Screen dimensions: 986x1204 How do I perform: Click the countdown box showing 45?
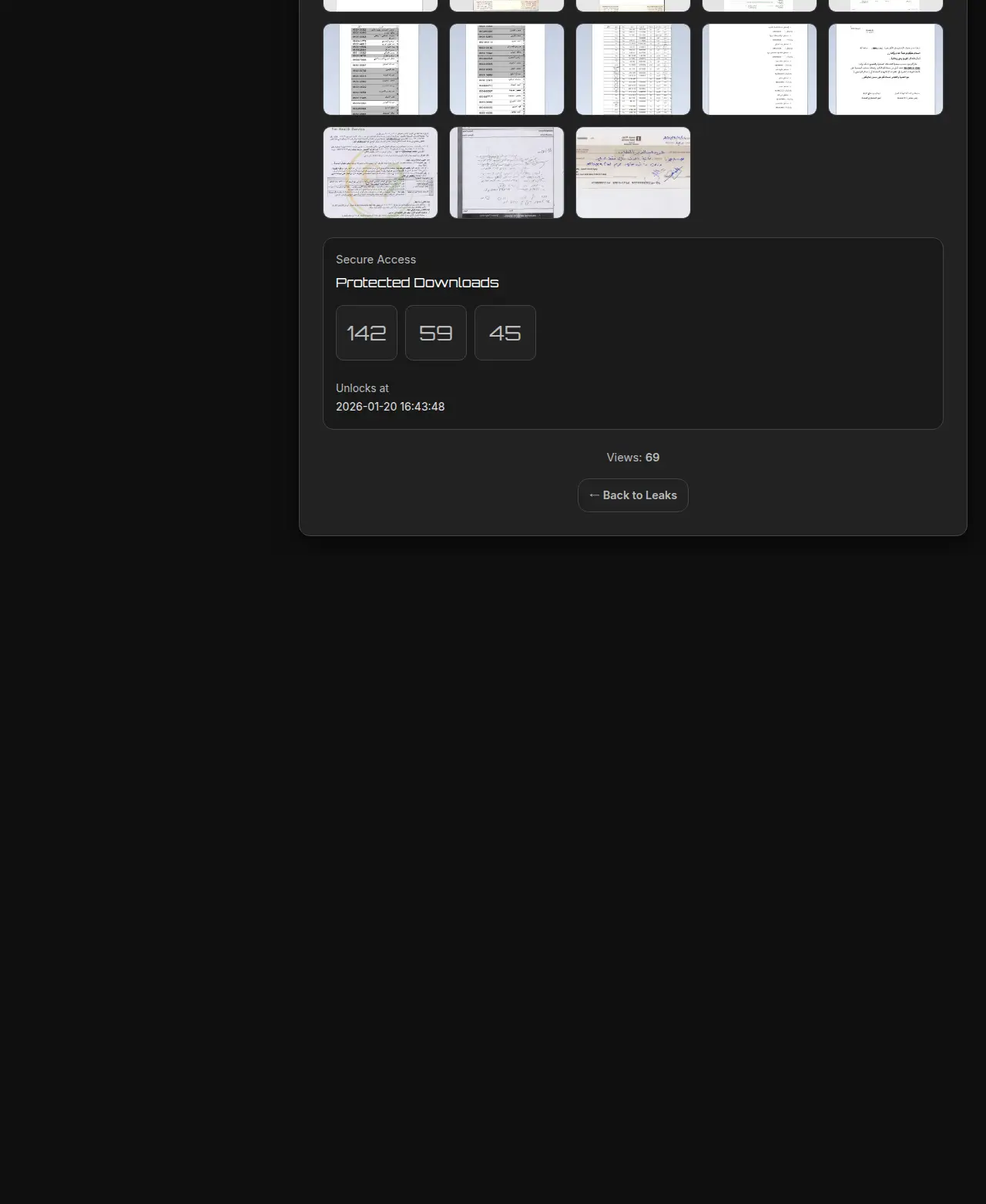pyautogui.click(x=505, y=333)
